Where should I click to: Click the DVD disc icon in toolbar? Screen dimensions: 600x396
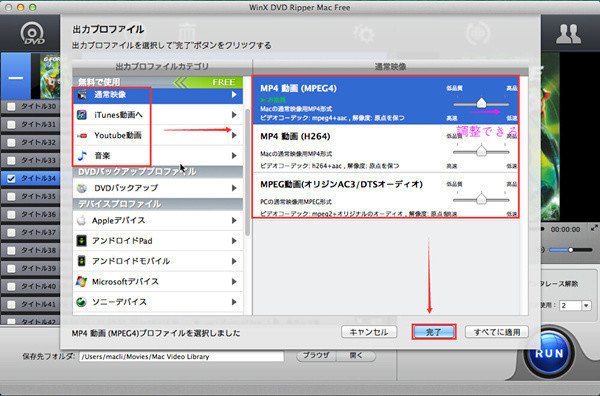click(32, 33)
